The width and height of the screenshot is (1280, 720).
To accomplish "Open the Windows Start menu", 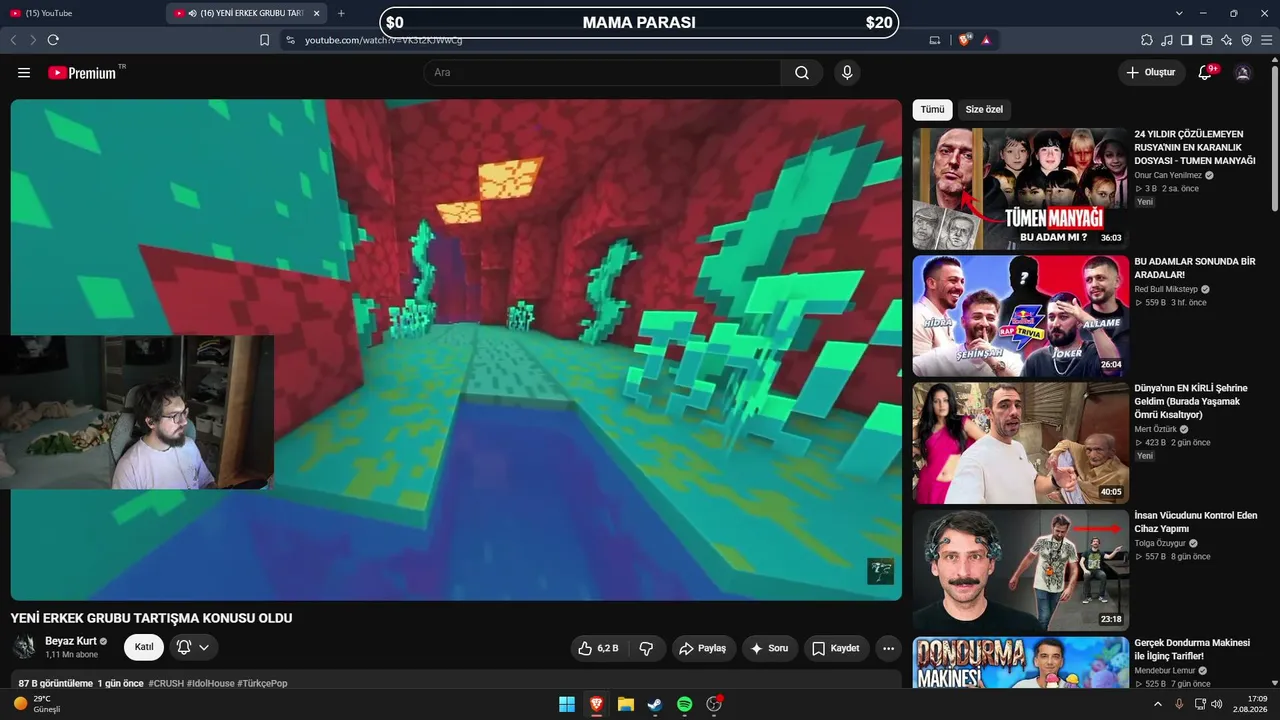I will tap(567, 704).
